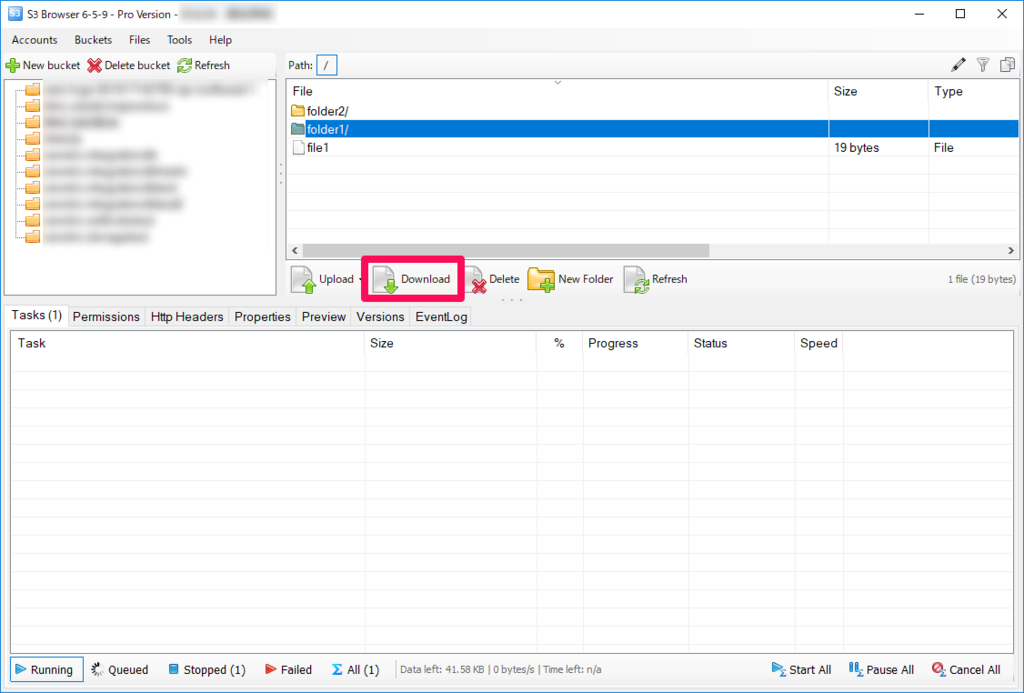Select the file1 row
This screenshot has height=693, width=1024.
[x=652, y=148]
